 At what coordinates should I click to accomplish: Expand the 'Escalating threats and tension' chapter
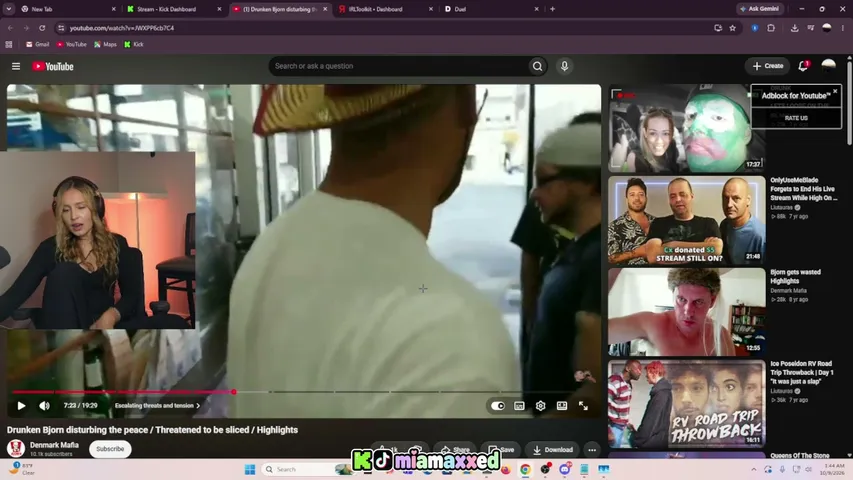pyautogui.click(x=157, y=405)
